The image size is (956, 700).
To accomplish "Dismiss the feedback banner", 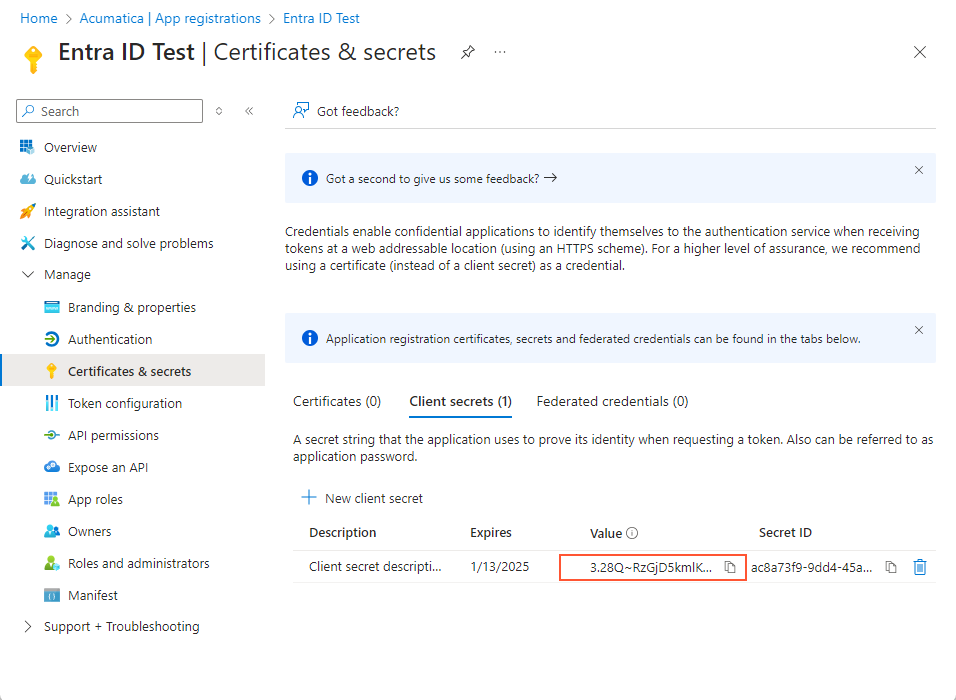I will click(919, 170).
